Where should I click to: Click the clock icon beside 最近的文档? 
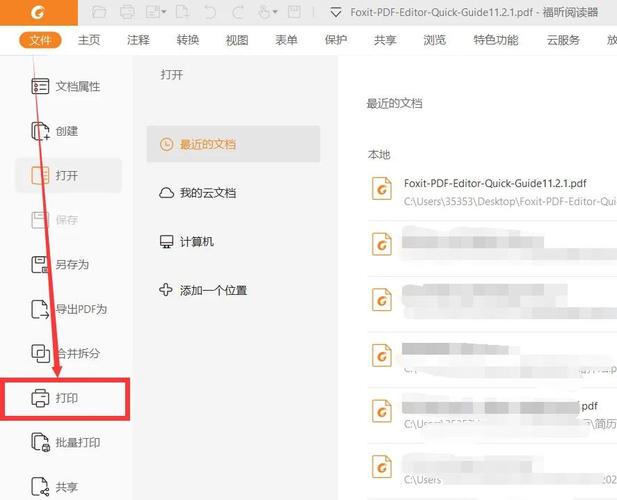point(166,144)
